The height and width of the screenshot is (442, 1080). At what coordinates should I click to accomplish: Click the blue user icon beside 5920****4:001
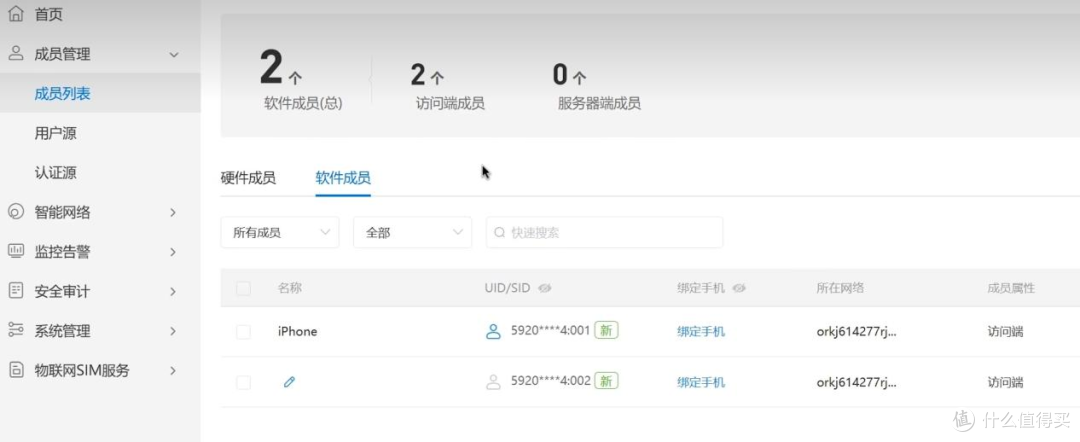(493, 331)
